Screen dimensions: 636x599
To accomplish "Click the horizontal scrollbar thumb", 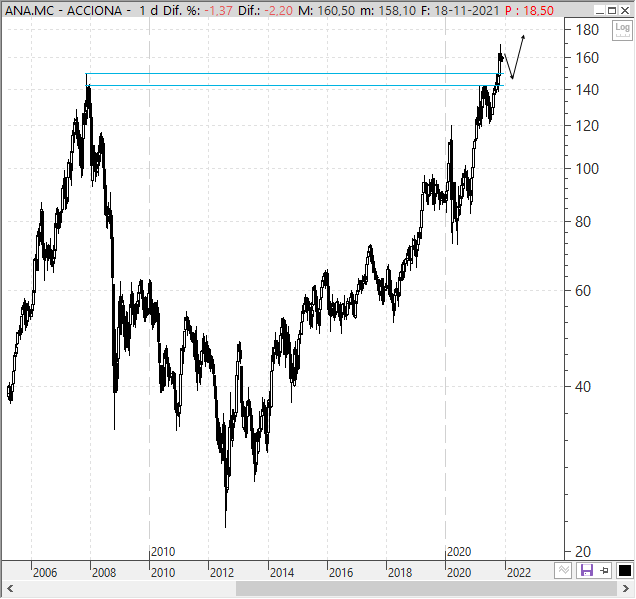I will tap(427, 588).
